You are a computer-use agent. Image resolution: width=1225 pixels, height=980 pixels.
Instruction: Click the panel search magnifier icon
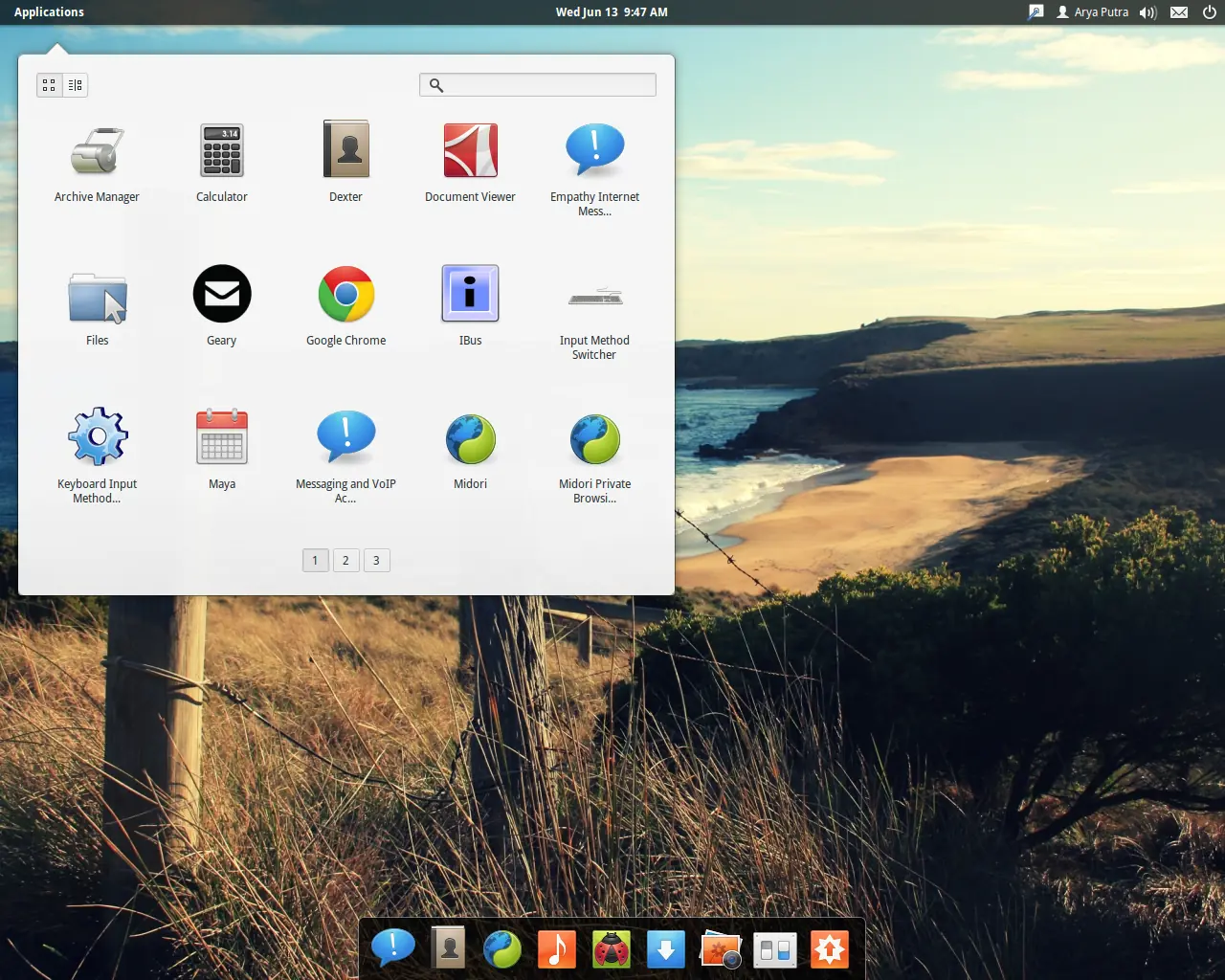pyautogui.click(x=1036, y=12)
